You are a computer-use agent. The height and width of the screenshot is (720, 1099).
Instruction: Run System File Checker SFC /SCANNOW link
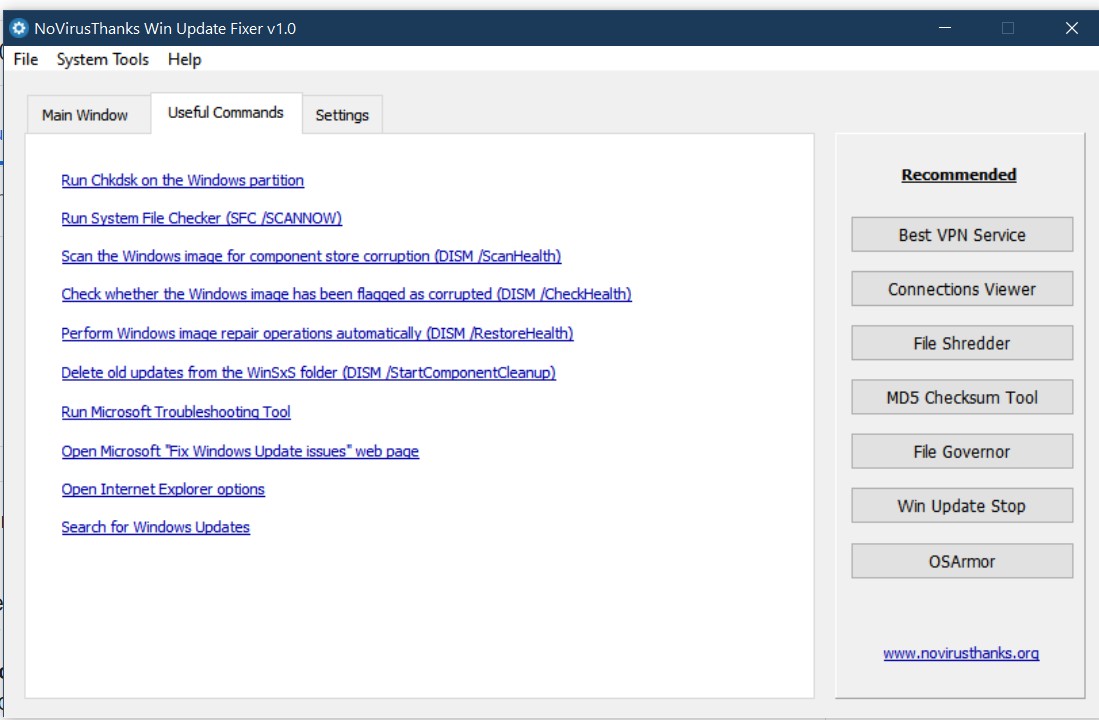coord(201,218)
